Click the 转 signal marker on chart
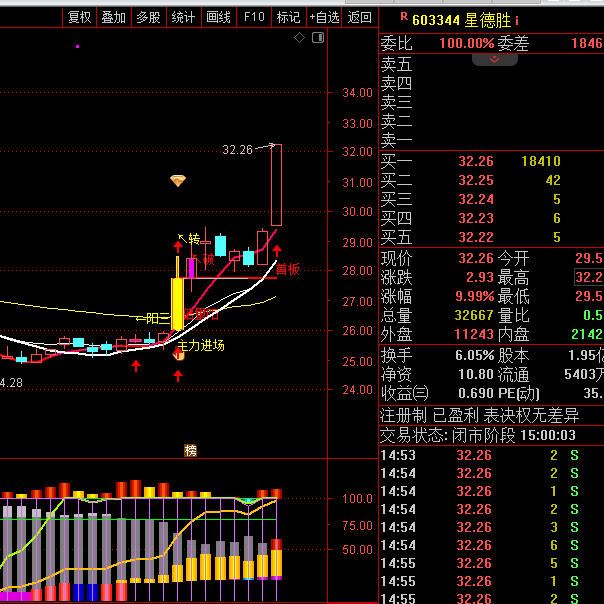The width and height of the screenshot is (604, 604). point(194,238)
